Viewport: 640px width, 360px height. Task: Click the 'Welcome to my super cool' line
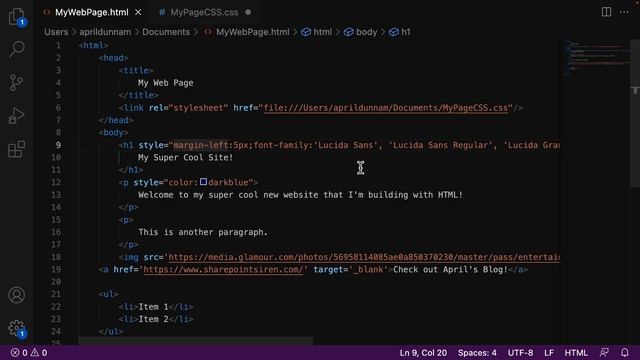(300, 195)
